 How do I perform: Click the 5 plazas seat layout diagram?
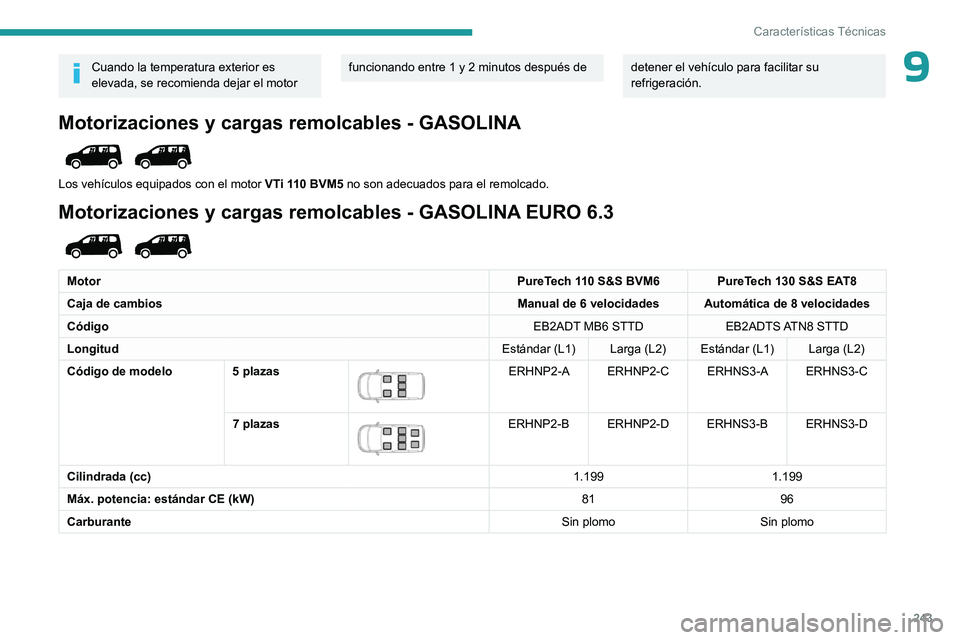coord(392,386)
